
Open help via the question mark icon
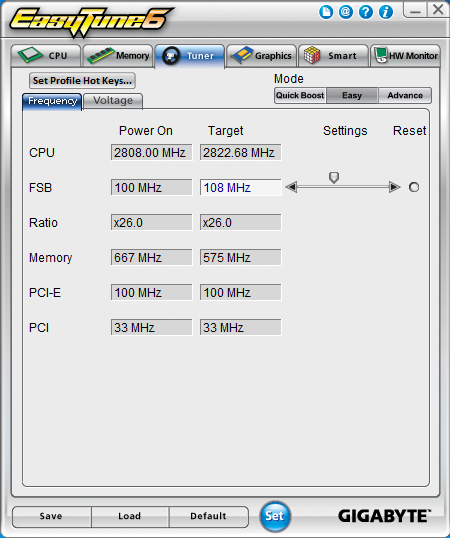point(366,12)
